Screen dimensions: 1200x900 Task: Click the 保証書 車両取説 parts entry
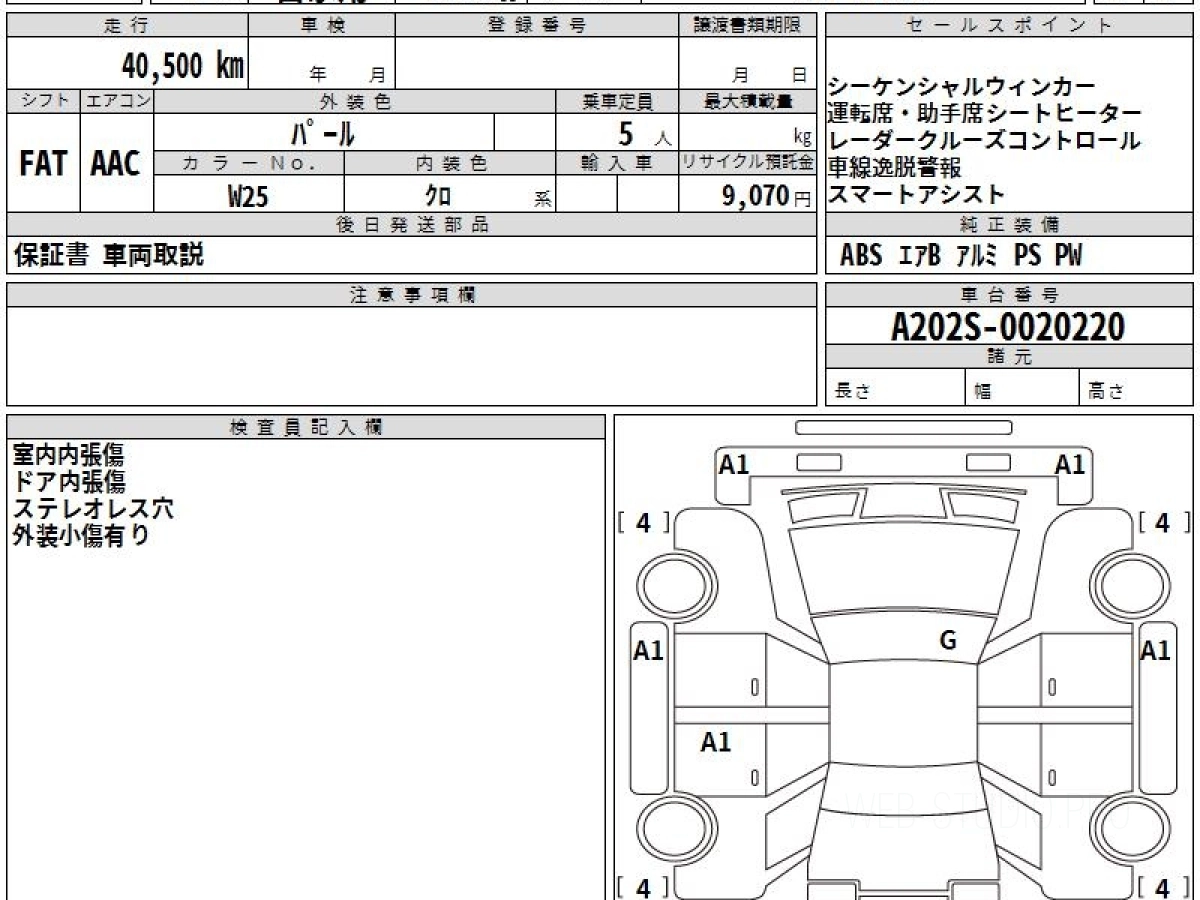click(x=108, y=255)
